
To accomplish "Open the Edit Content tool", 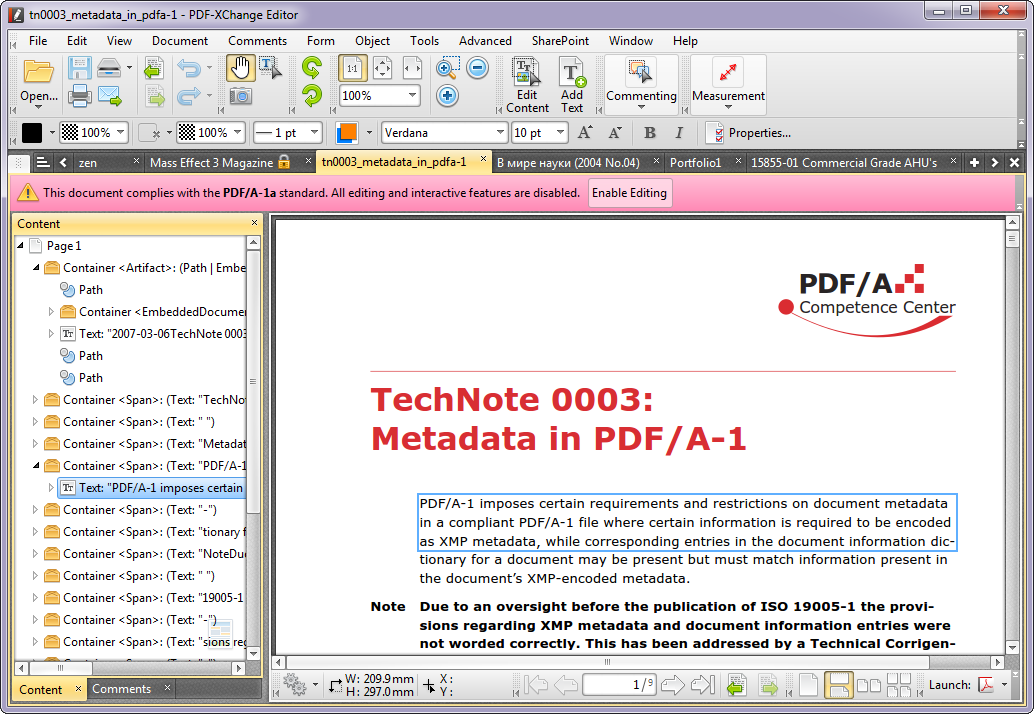I will 527,84.
